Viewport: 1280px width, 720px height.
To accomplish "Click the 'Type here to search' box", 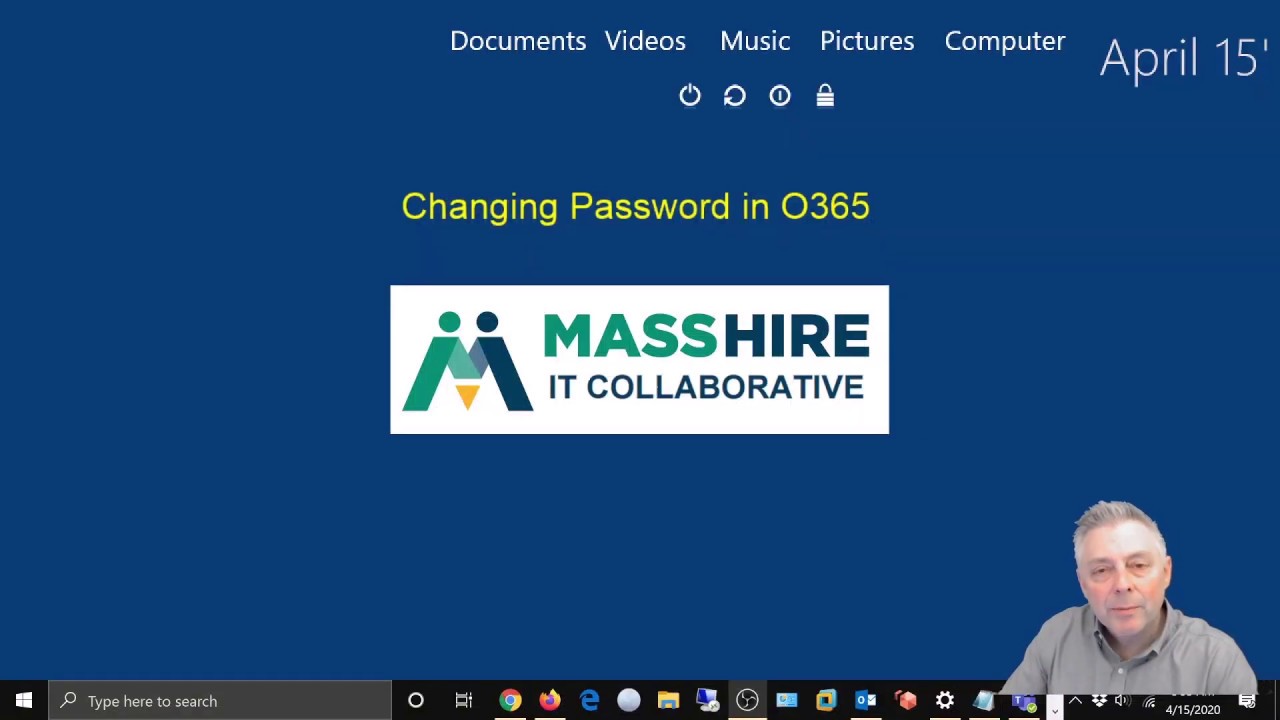I will [220, 701].
